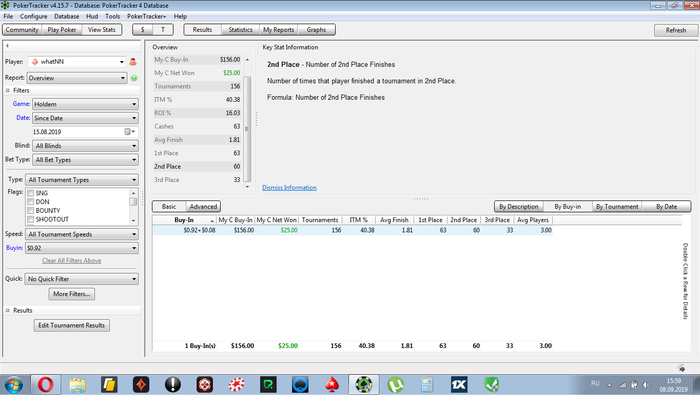The image size is (700, 403).
Task: Open the Blind dropdown showing All Blinds
Action: [85, 146]
